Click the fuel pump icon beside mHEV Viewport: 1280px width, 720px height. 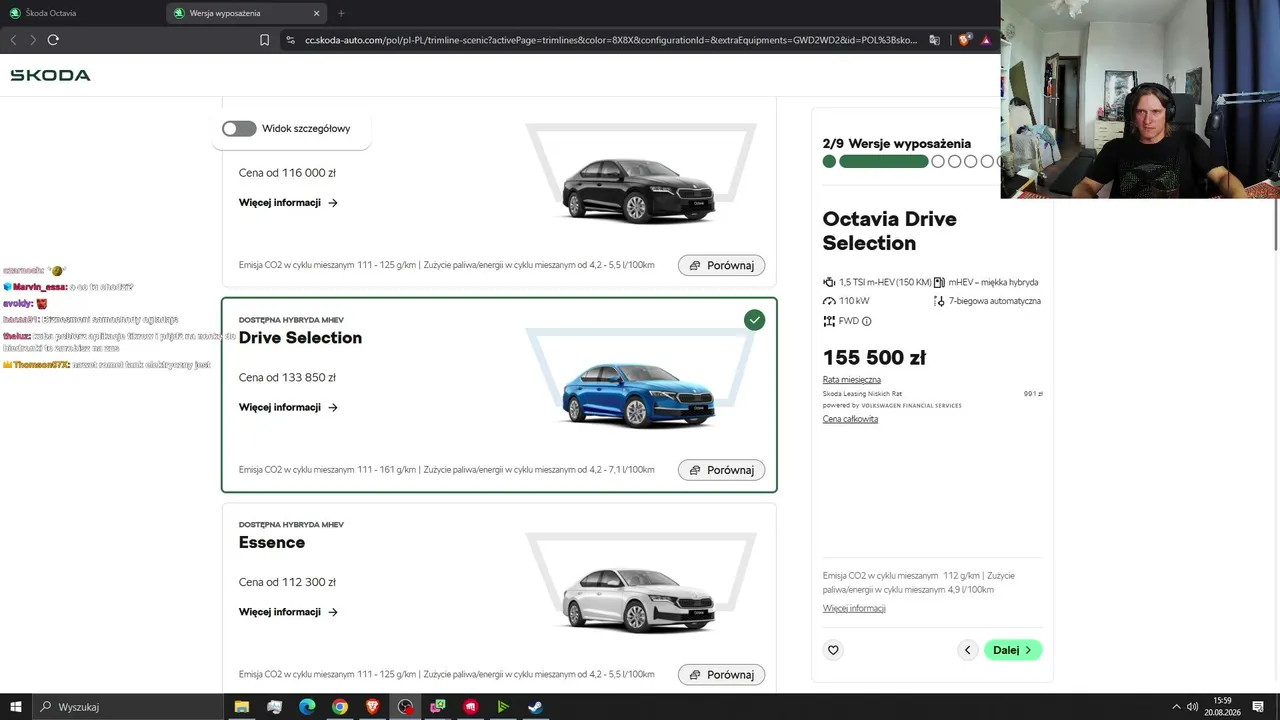pyautogui.click(x=939, y=283)
